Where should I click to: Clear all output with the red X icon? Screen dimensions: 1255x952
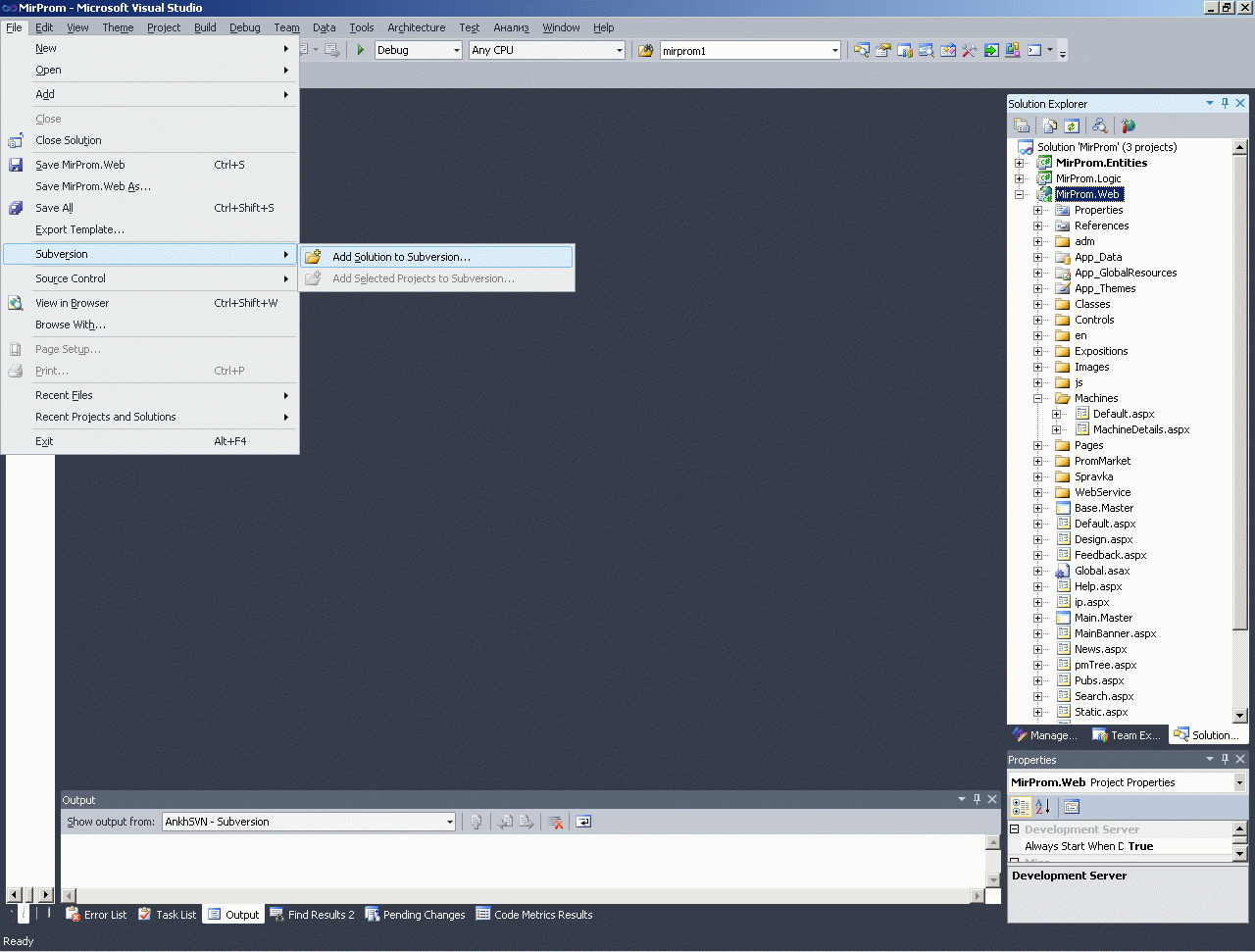pyautogui.click(x=555, y=822)
